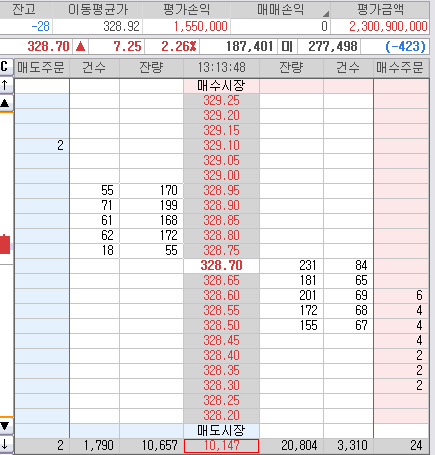
Task: Select price 329.20 in the ladder
Action: [221, 116]
